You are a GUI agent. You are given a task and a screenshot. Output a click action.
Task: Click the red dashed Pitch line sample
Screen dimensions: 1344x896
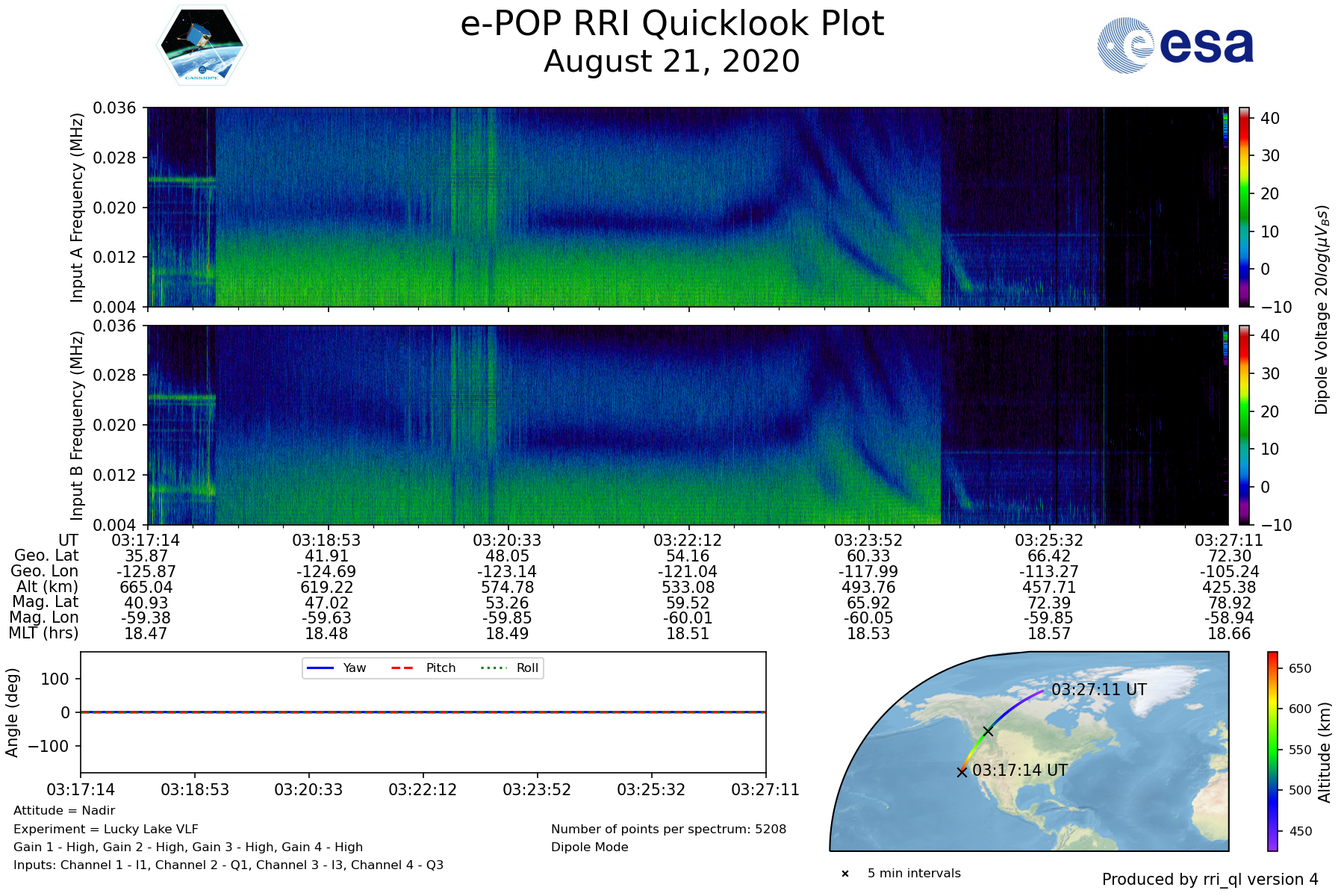click(402, 668)
